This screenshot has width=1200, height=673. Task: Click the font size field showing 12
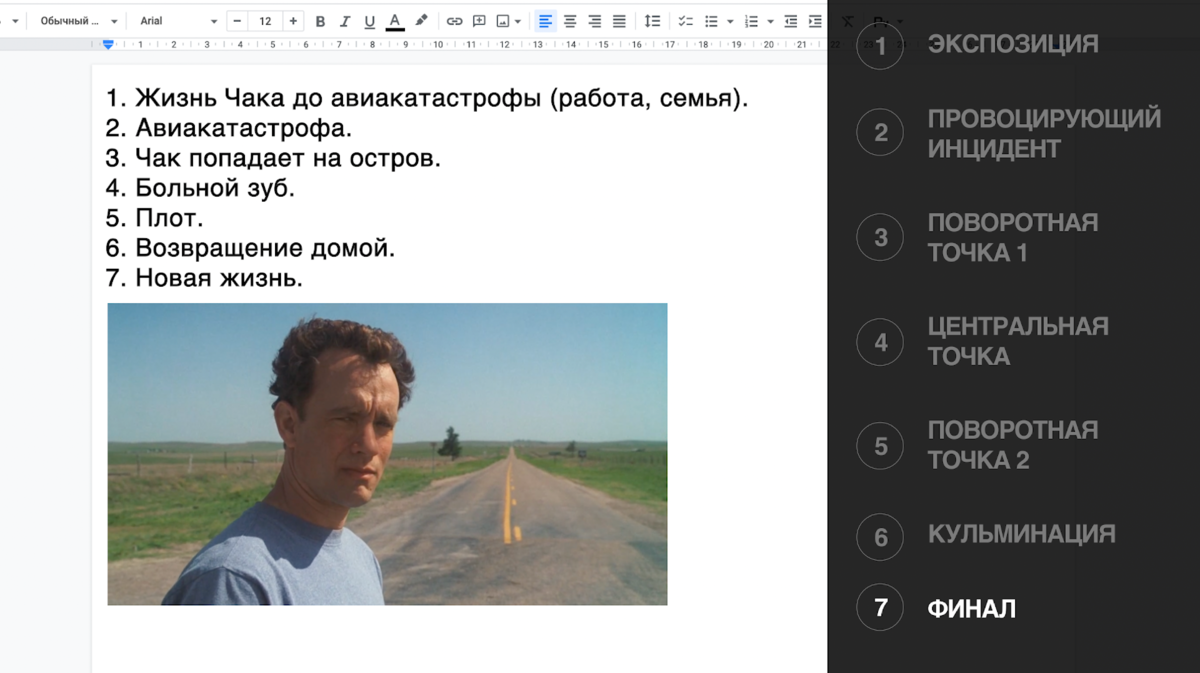pyautogui.click(x=265, y=21)
